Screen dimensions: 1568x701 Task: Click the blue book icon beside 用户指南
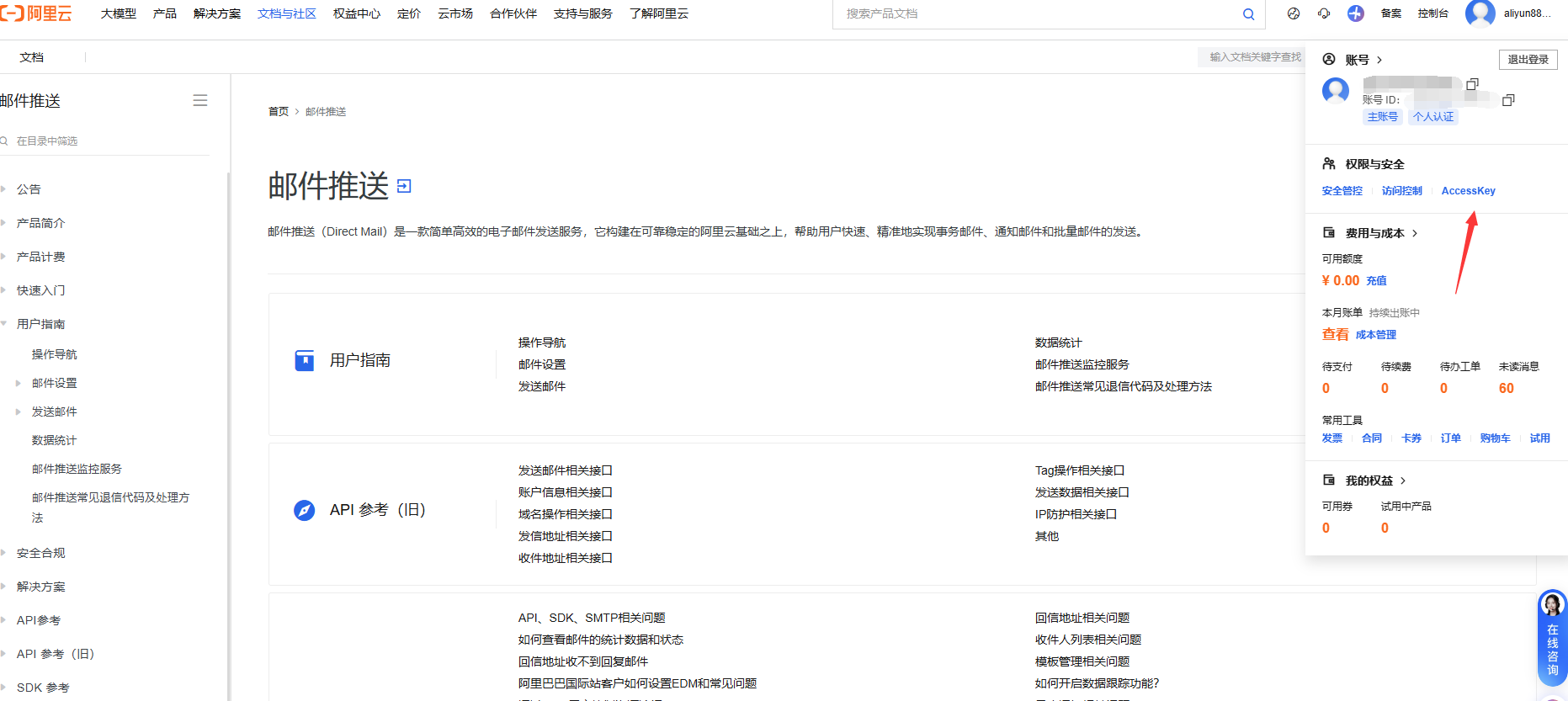(x=305, y=360)
